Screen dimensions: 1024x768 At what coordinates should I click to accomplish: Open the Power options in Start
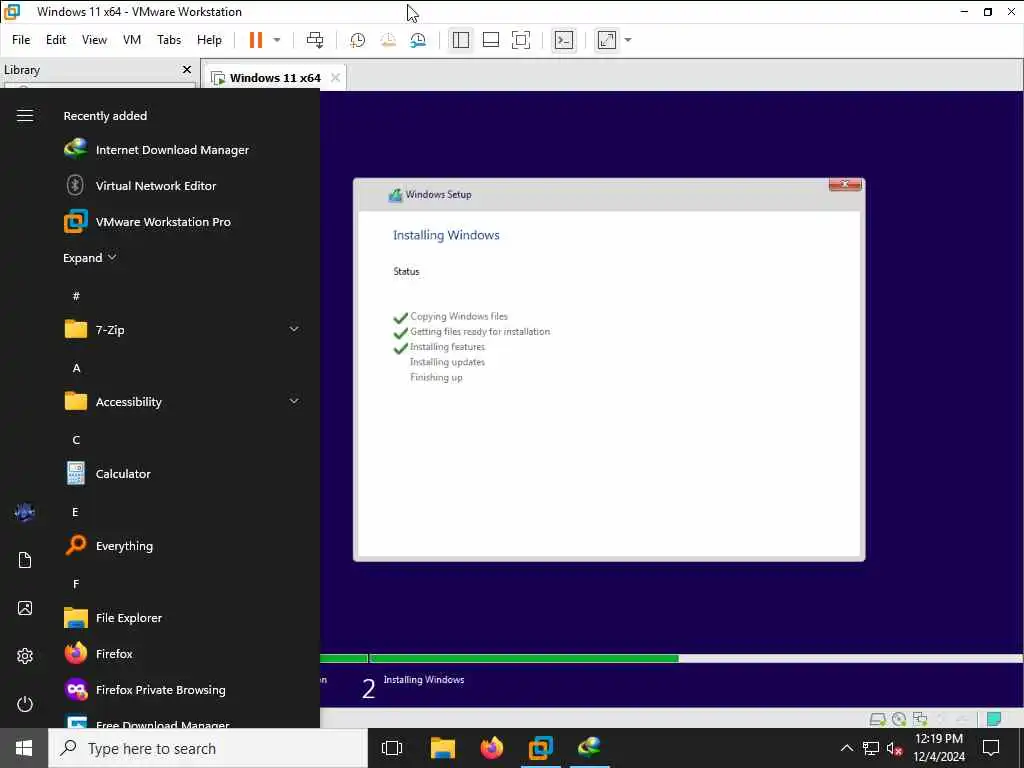[x=25, y=704]
